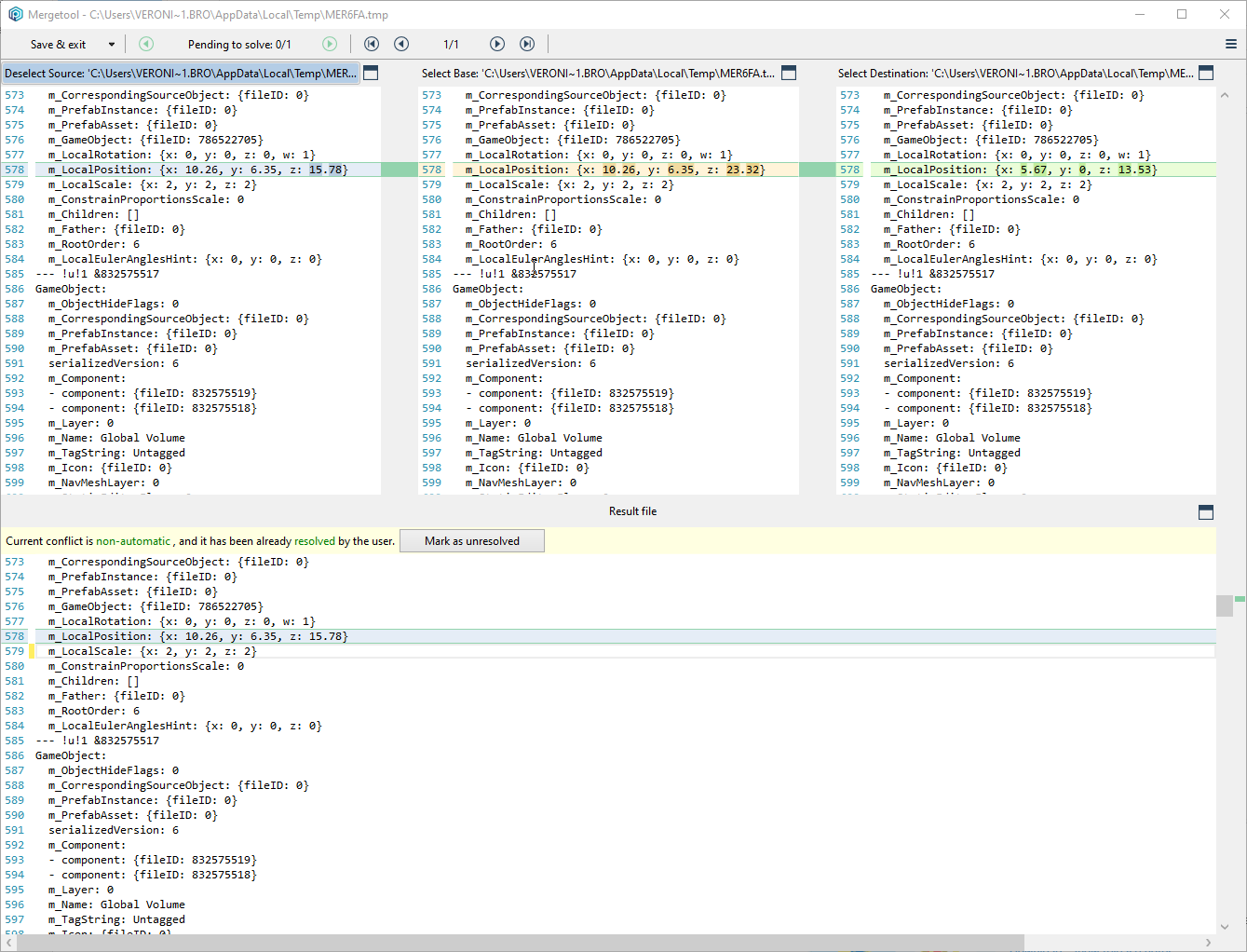Open the Save & exit dropdown arrow
The image size is (1247, 952).
coord(112,44)
